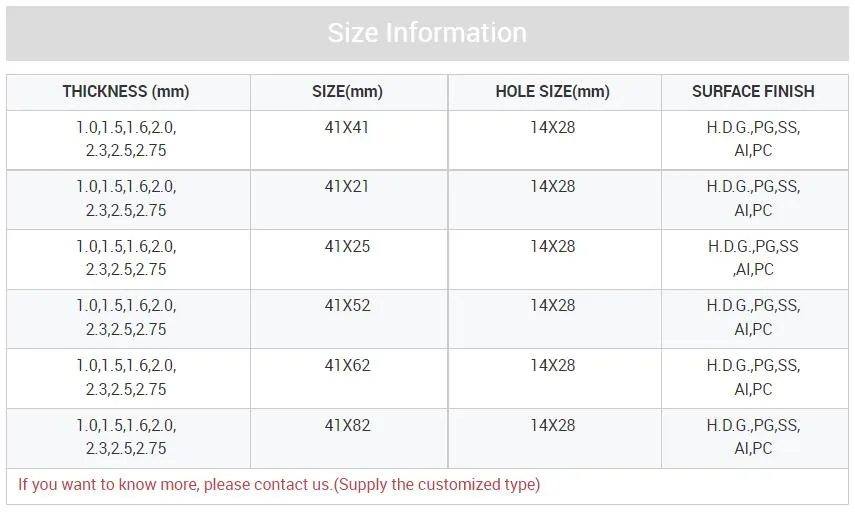This screenshot has width=855, height=512.
Task: Click the 41X82 size cell
Action: 347,426
